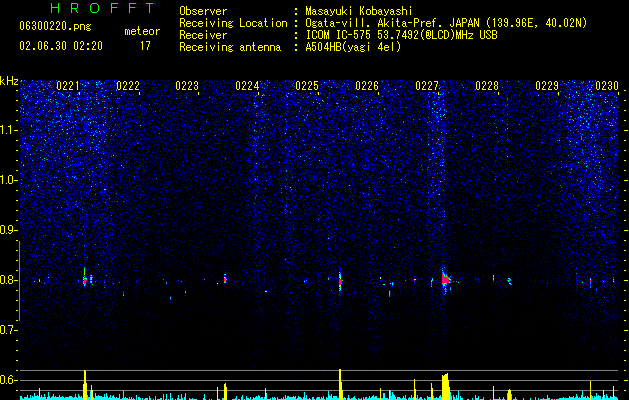Click the small echo between 0223 and 0224

point(225,278)
